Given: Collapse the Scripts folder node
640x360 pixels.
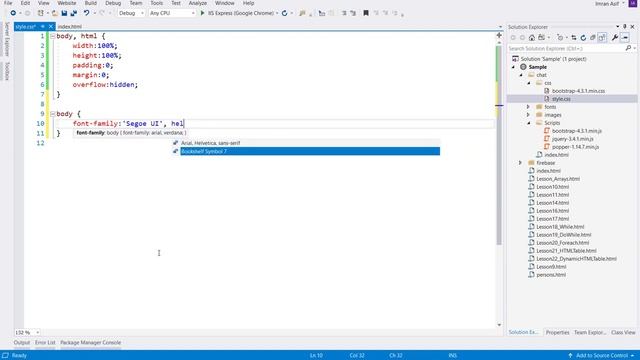Looking at the screenshot, I should point(529,123).
